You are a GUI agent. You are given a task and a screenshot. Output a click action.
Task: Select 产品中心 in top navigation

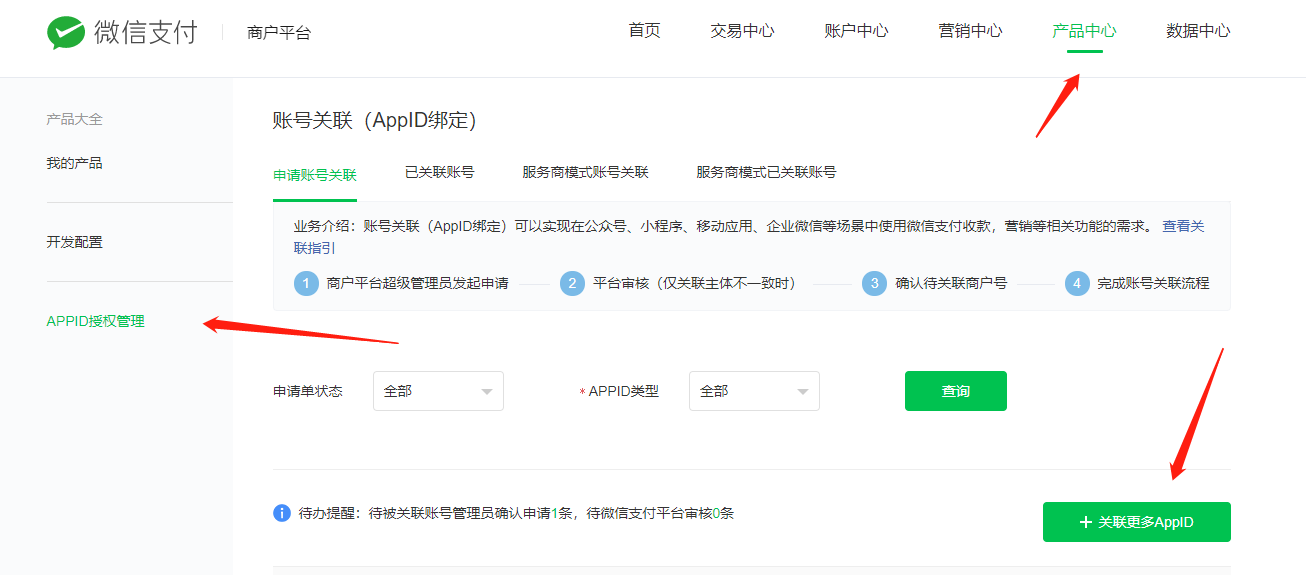[1084, 30]
